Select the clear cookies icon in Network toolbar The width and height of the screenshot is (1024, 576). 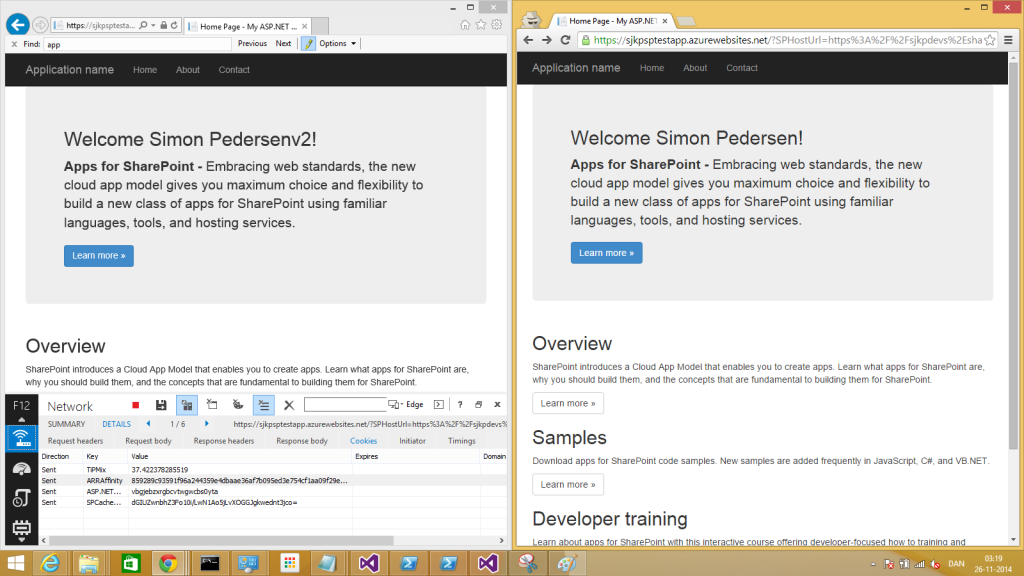coord(237,405)
